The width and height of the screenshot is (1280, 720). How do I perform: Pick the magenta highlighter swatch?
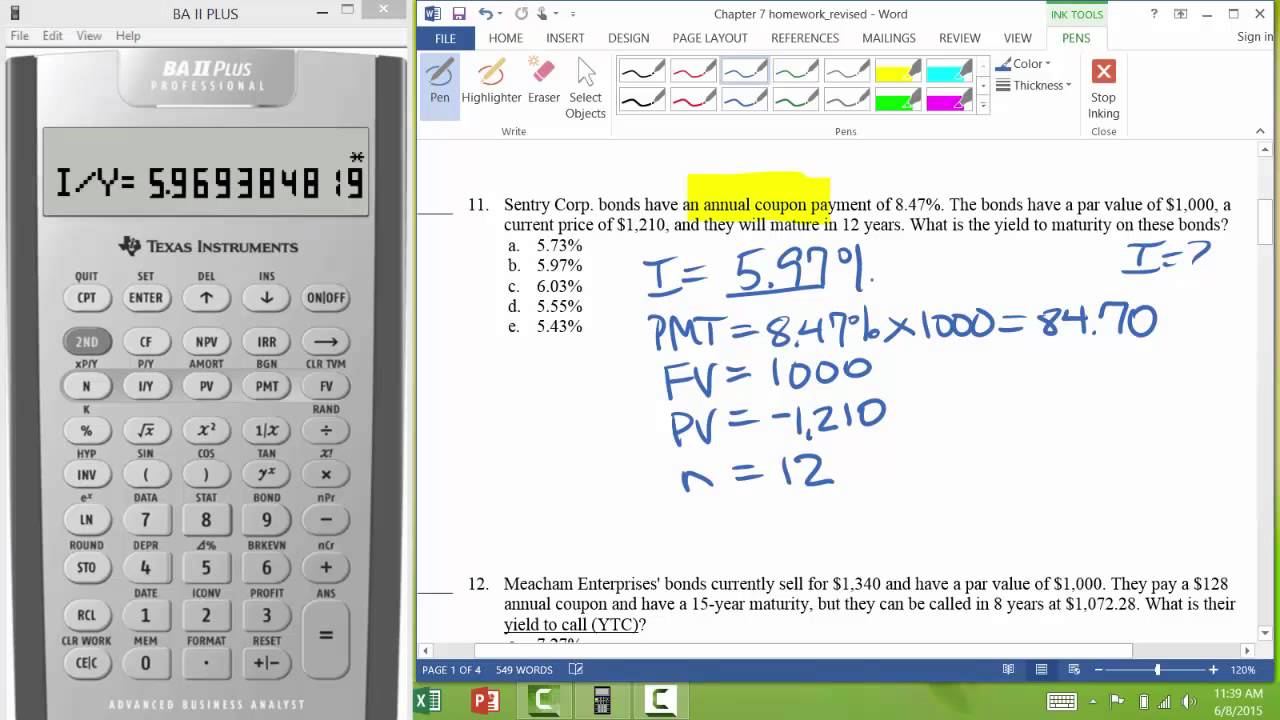pyautogui.click(x=949, y=99)
